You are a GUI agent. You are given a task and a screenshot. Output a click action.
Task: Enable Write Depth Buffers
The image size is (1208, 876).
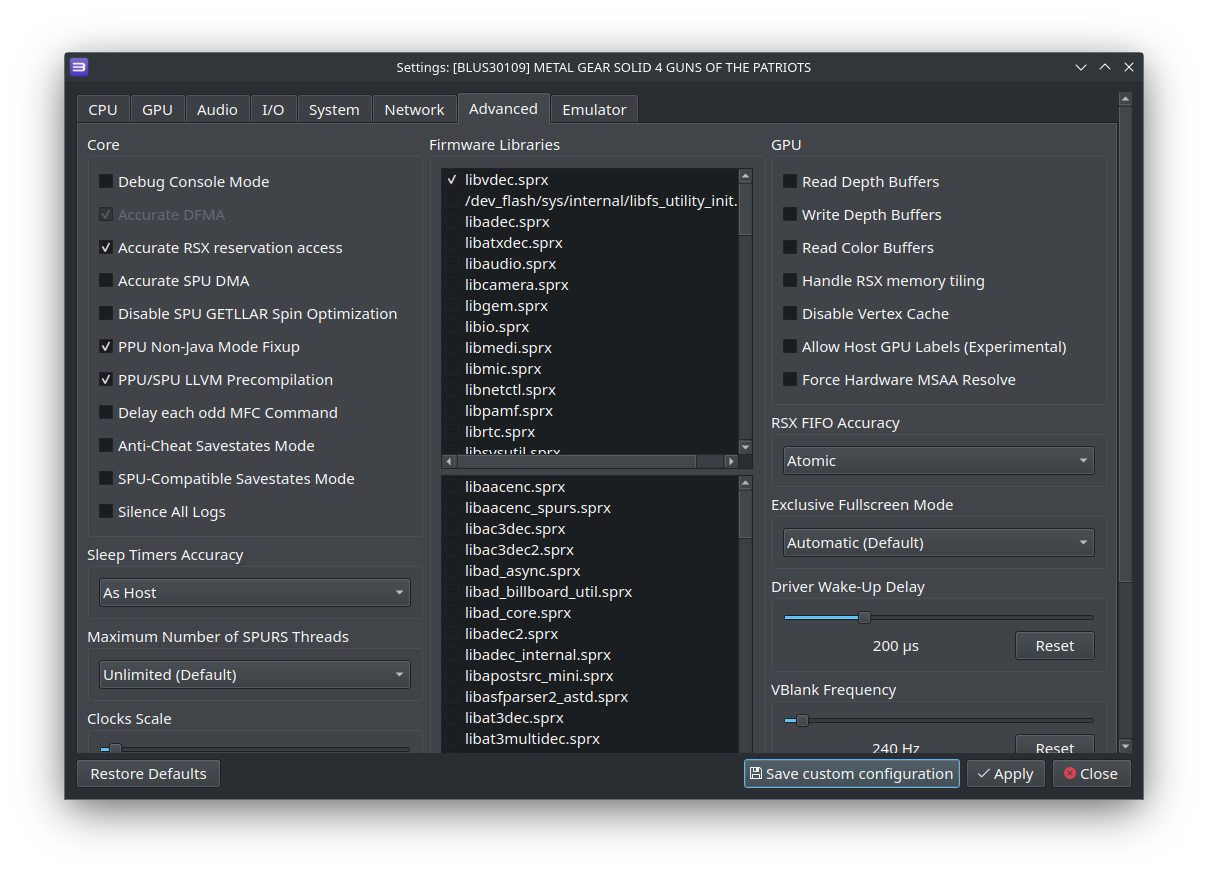[x=789, y=214]
